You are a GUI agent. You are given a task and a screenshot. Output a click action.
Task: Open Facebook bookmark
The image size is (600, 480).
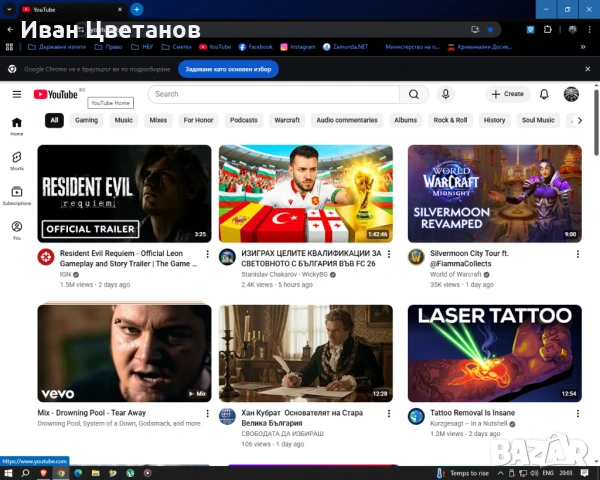(256, 47)
